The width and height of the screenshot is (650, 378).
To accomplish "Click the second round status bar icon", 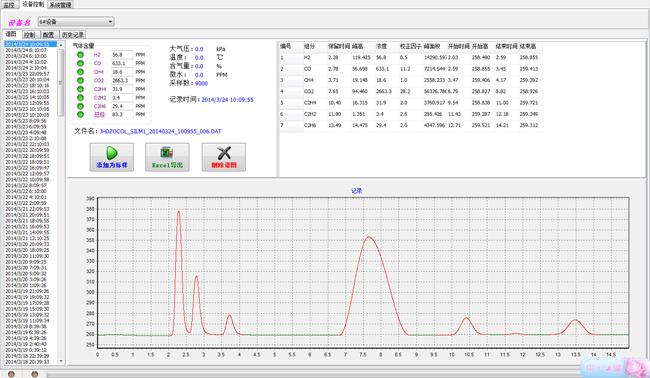I will pos(35,374).
